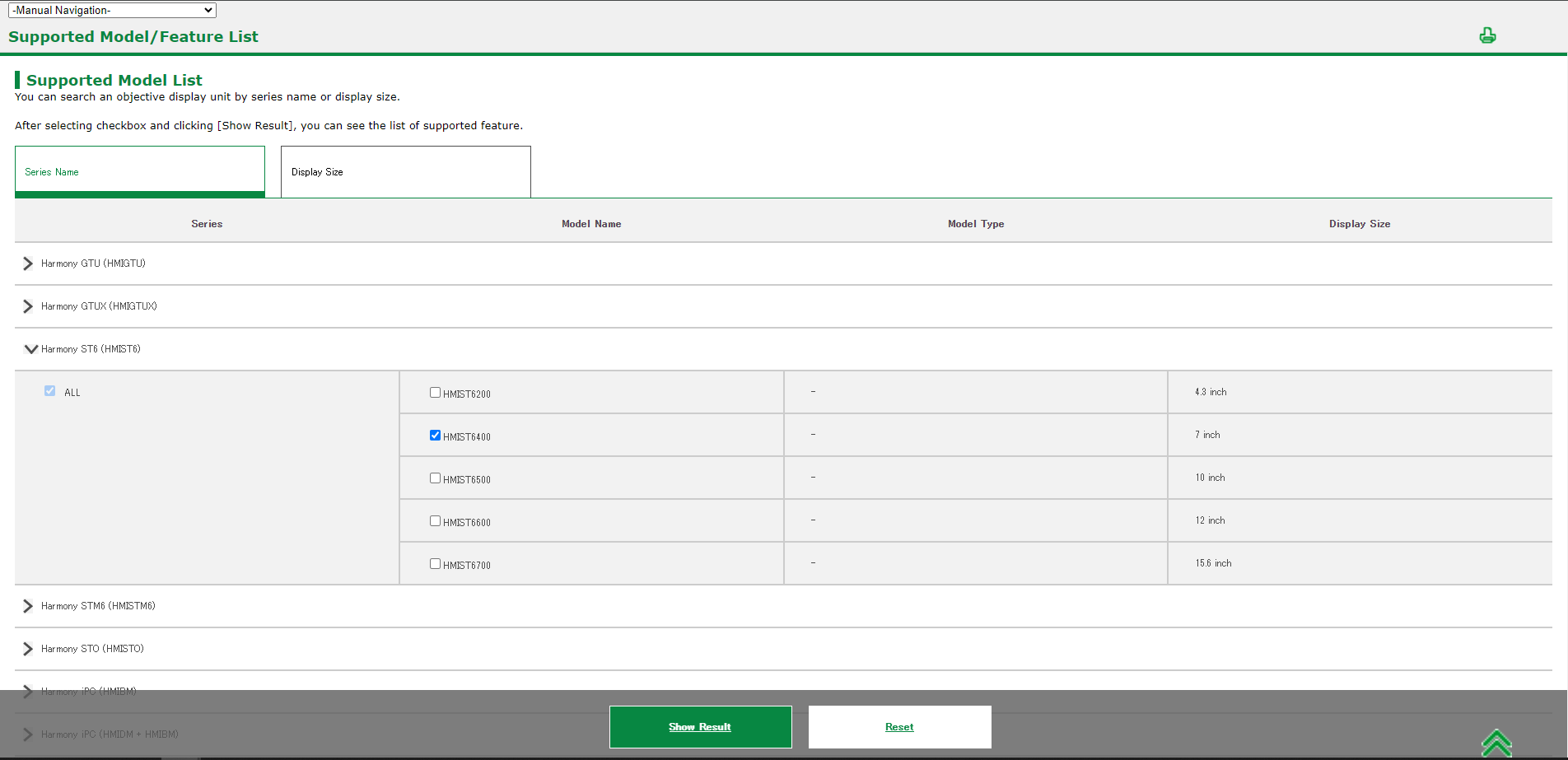Check the HMIST6200 checkbox
This screenshot has width=1568, height=760.
[x=435, y=393]
